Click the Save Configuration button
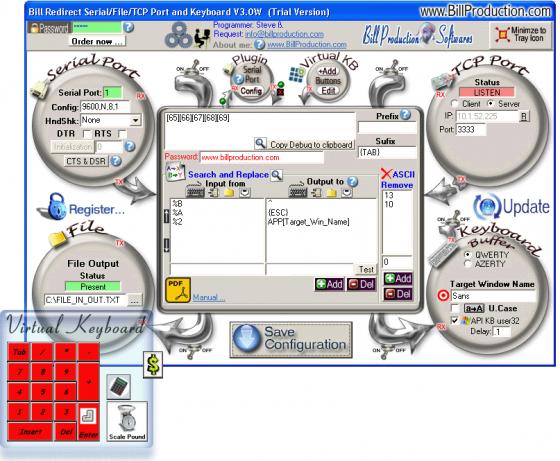 291,339
